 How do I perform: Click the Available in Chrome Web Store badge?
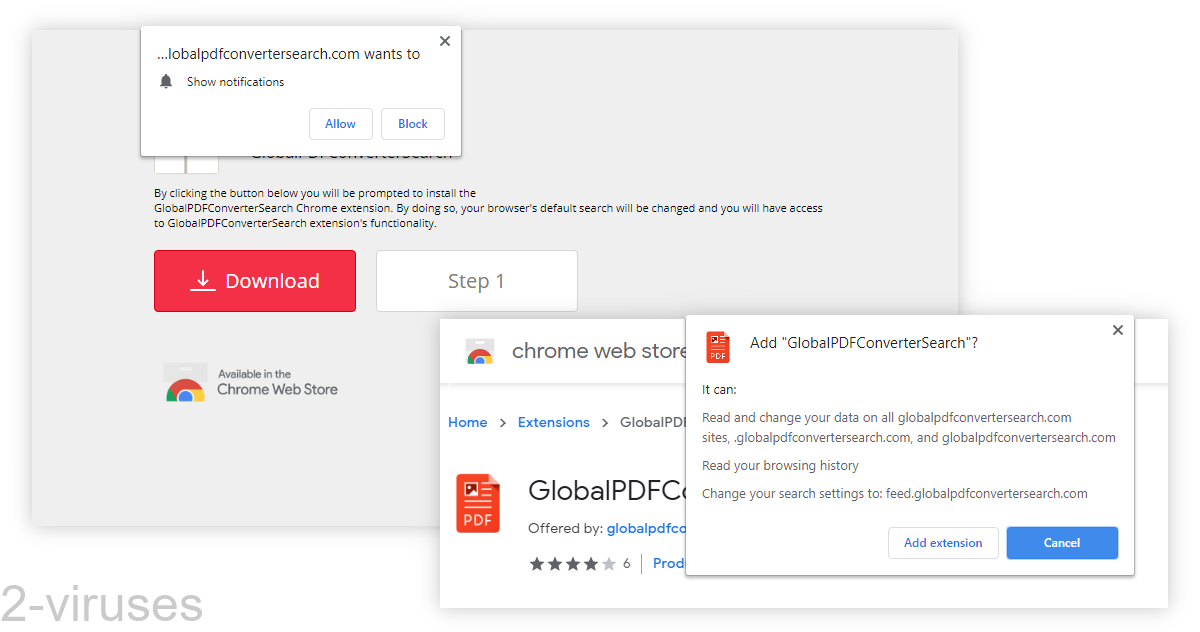(x=251, y=382)
